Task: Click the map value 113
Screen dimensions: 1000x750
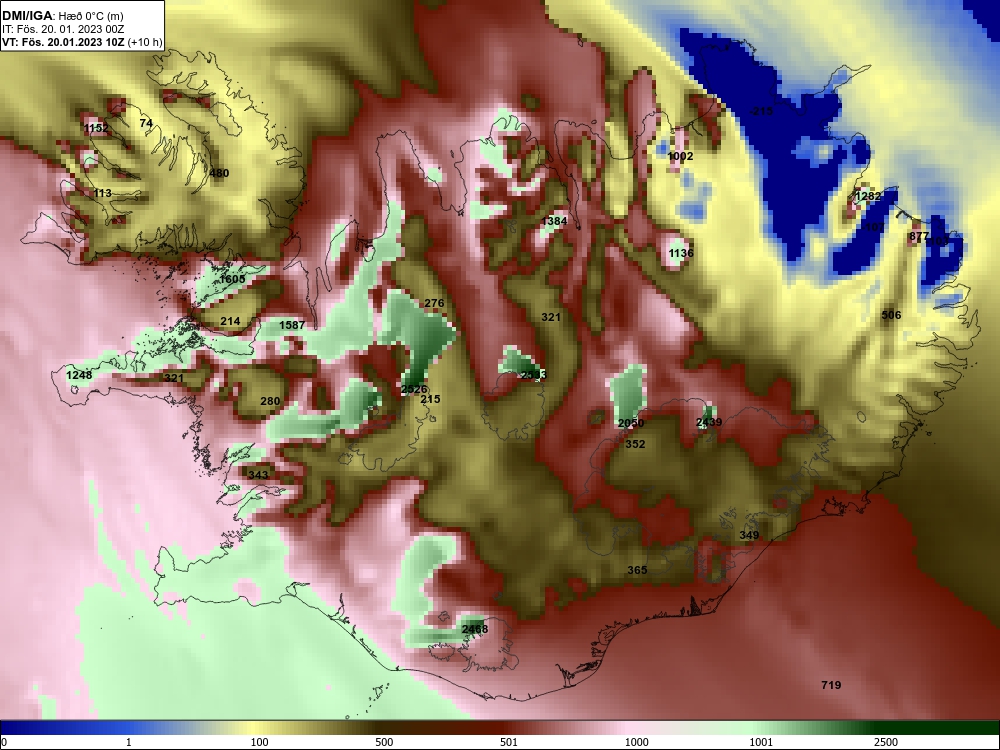Action: click(x=102, y=193)
